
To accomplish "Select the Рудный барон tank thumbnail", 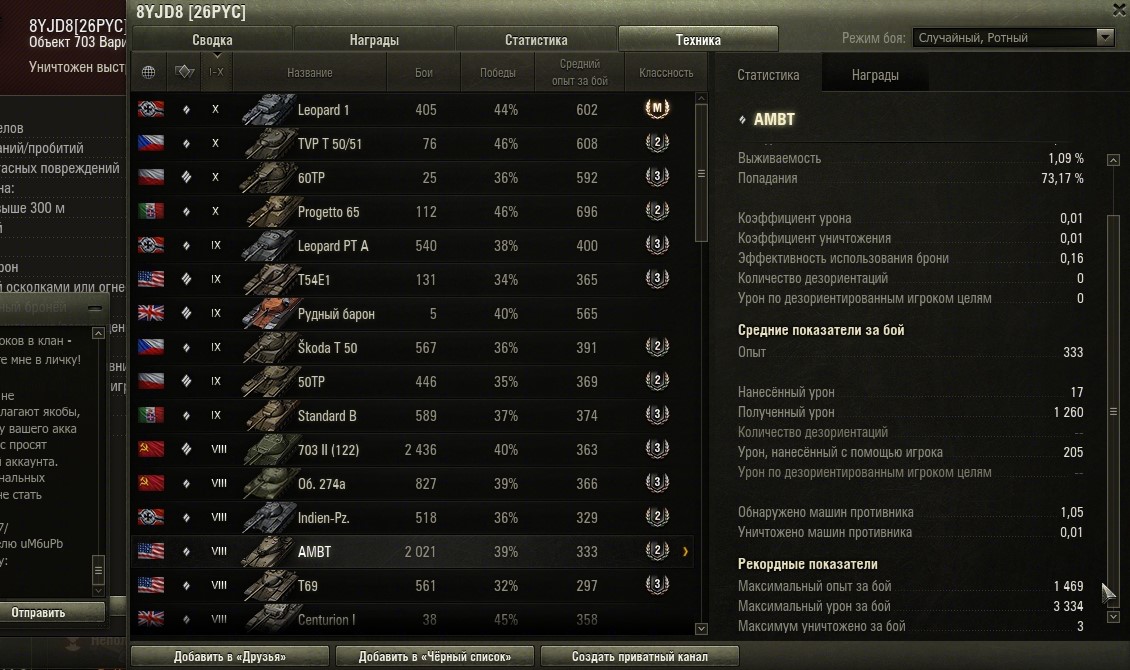I will click(268, 313).
